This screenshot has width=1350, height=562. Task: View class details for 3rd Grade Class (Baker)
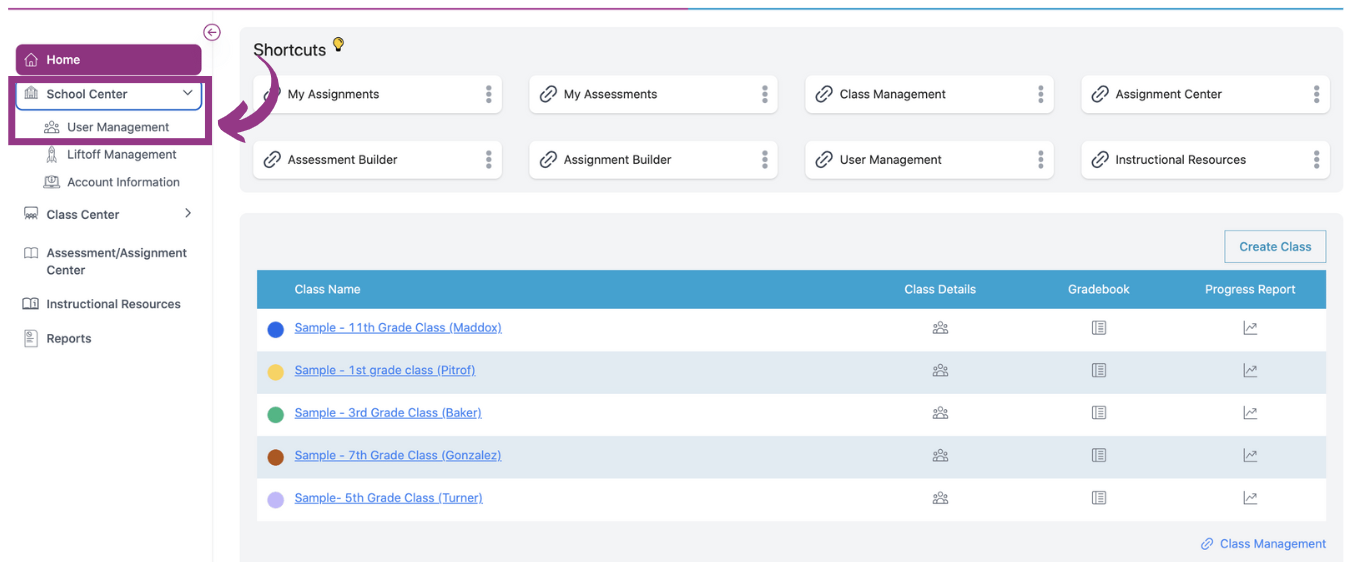[x=940, y=413]
